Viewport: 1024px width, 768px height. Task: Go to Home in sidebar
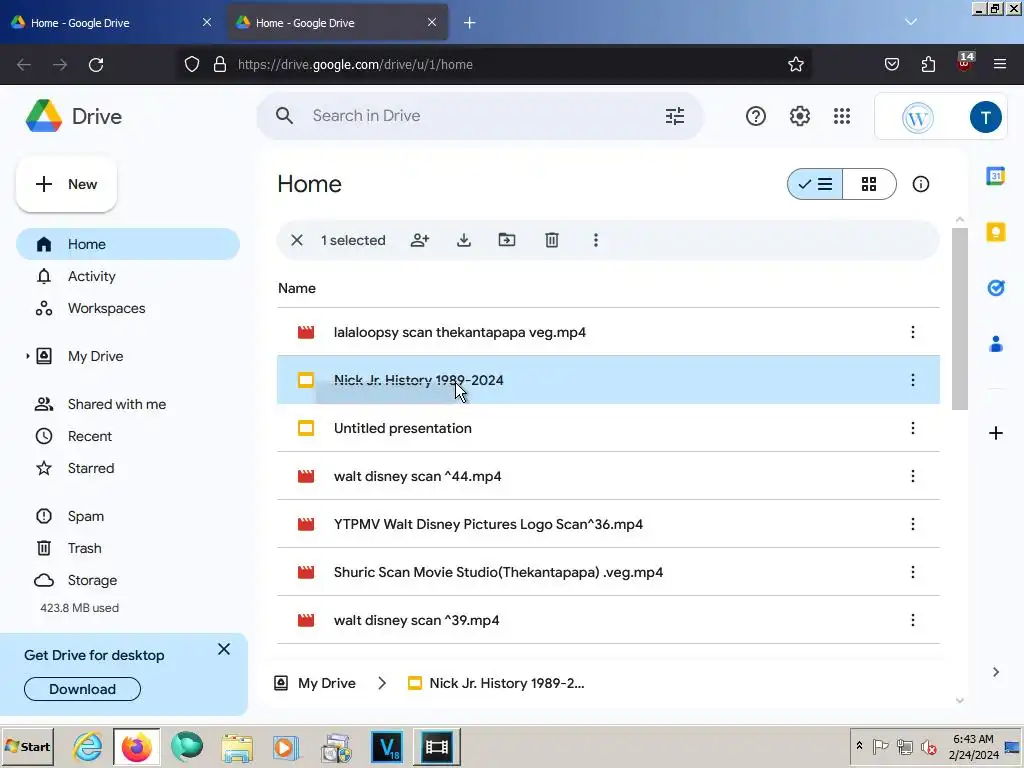click(128, 244)
